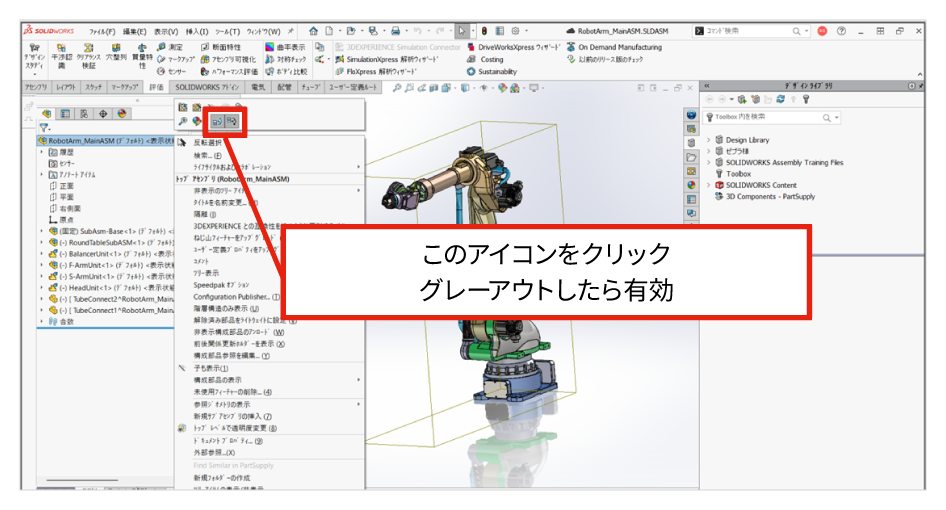Image resolution: width=946 pixels, height=510 pixels.
Task: Click the home icon in the top toolbar
Action: (x=313, y=31)
